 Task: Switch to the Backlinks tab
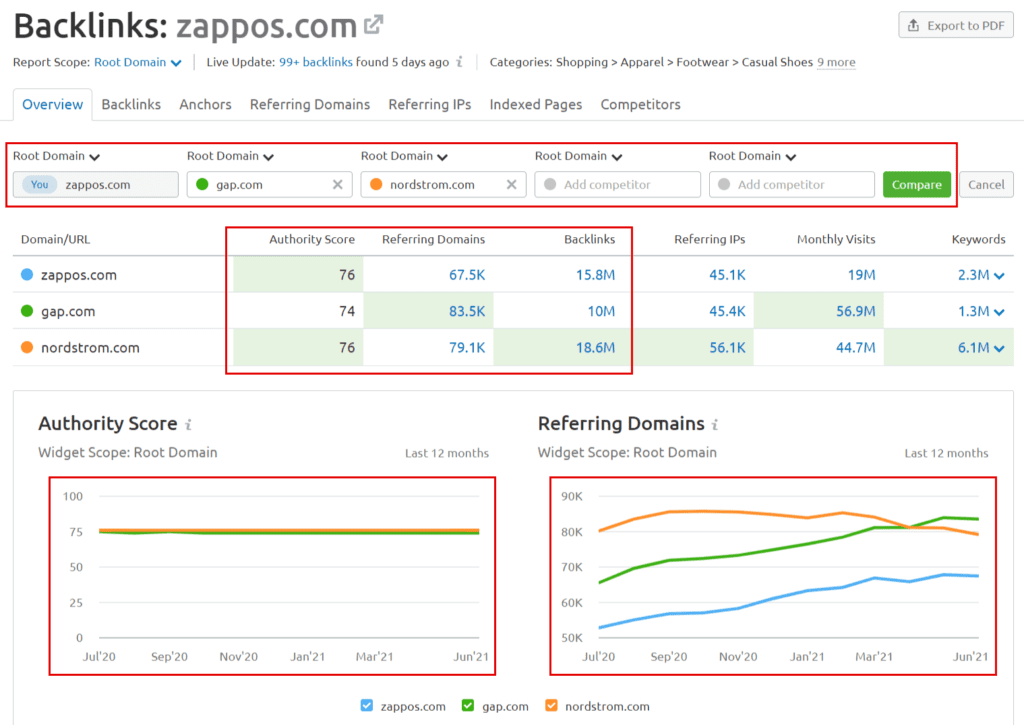click(131, 105)
